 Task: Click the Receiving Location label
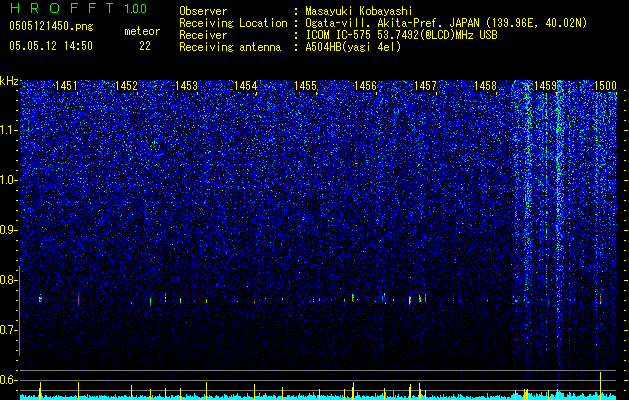pos(233,23)
